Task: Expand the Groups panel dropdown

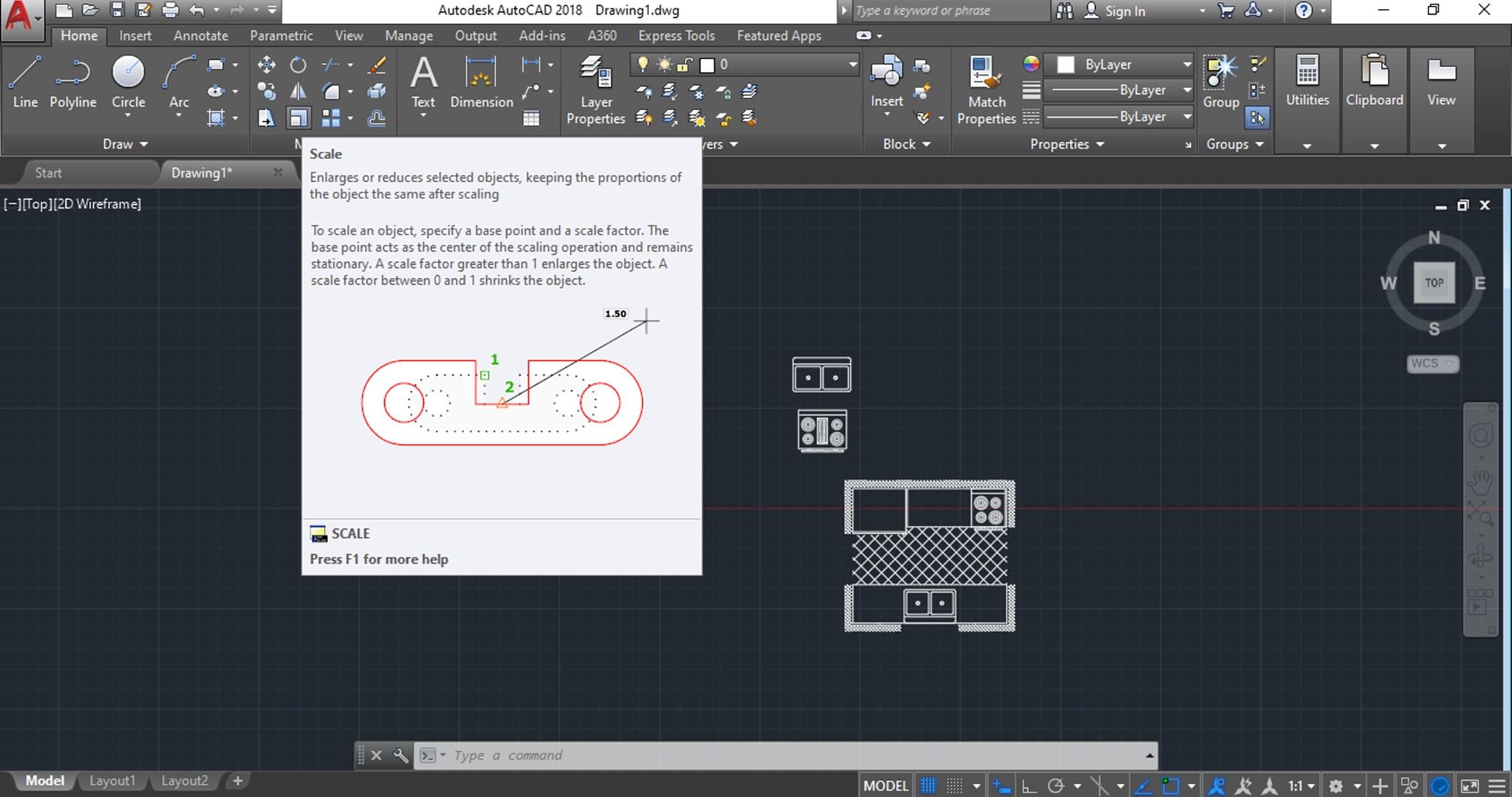Action: (1234, 144)
